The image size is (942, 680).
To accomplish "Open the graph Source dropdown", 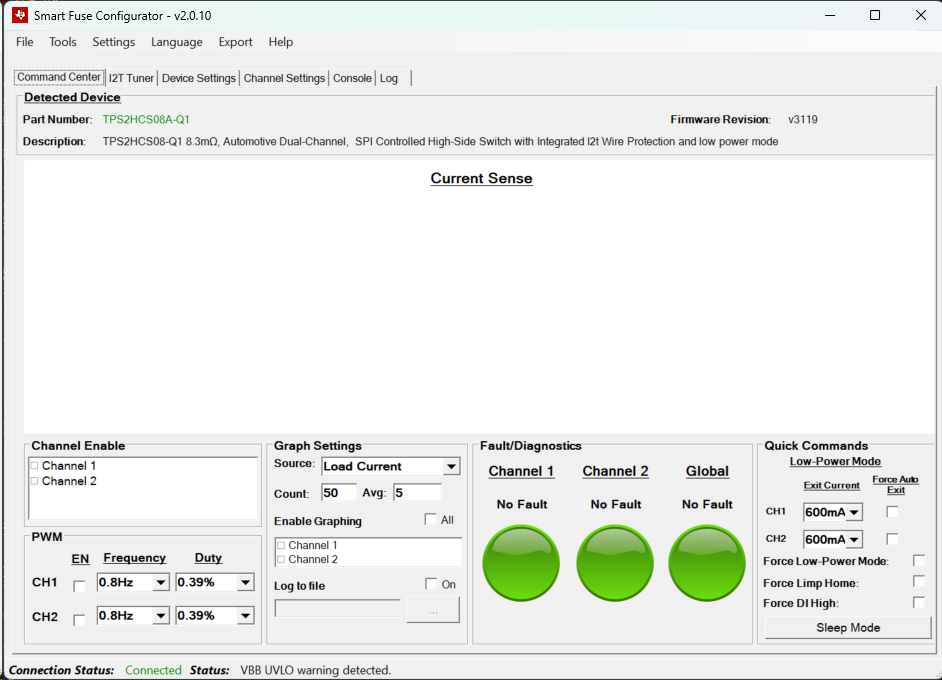I will tap(451, 467).
